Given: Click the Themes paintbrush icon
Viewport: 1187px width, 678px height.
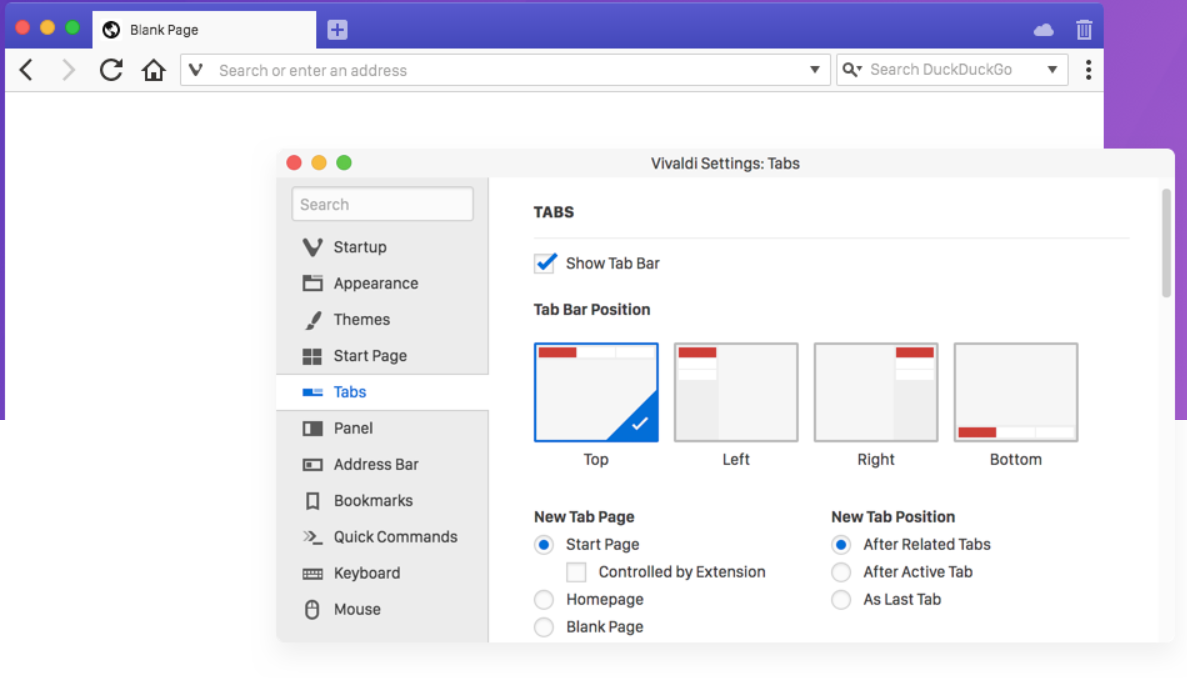Looking at the screenshot, I should [313, 320].
